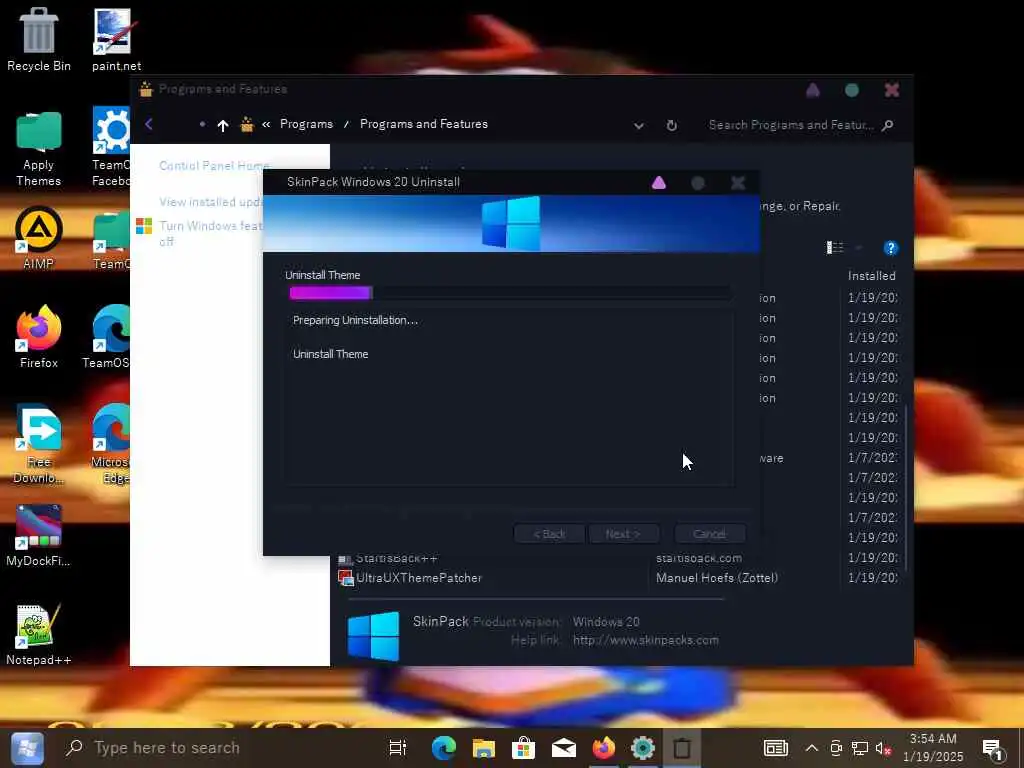Click the Back button in uninstaller

[549, 534]
